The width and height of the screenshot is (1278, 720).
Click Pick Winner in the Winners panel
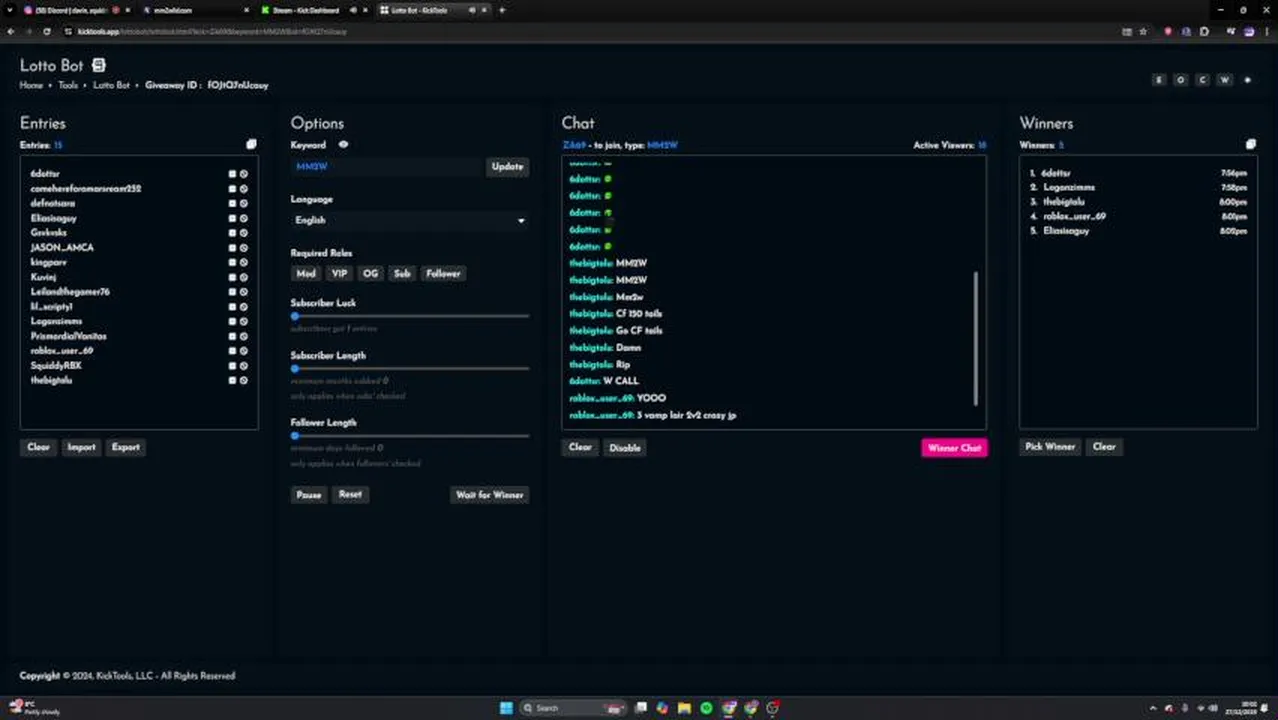(1050, 447)
